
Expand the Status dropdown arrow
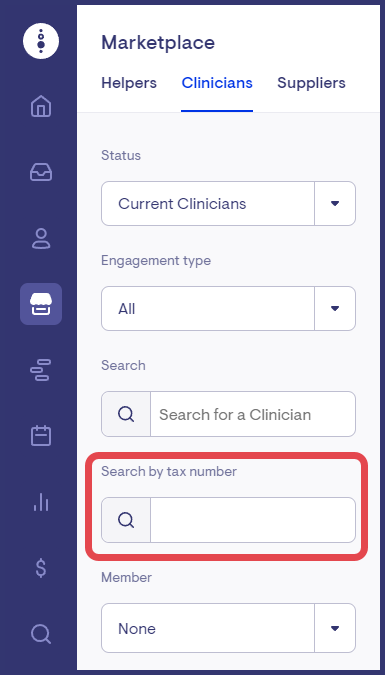point(335,204)
